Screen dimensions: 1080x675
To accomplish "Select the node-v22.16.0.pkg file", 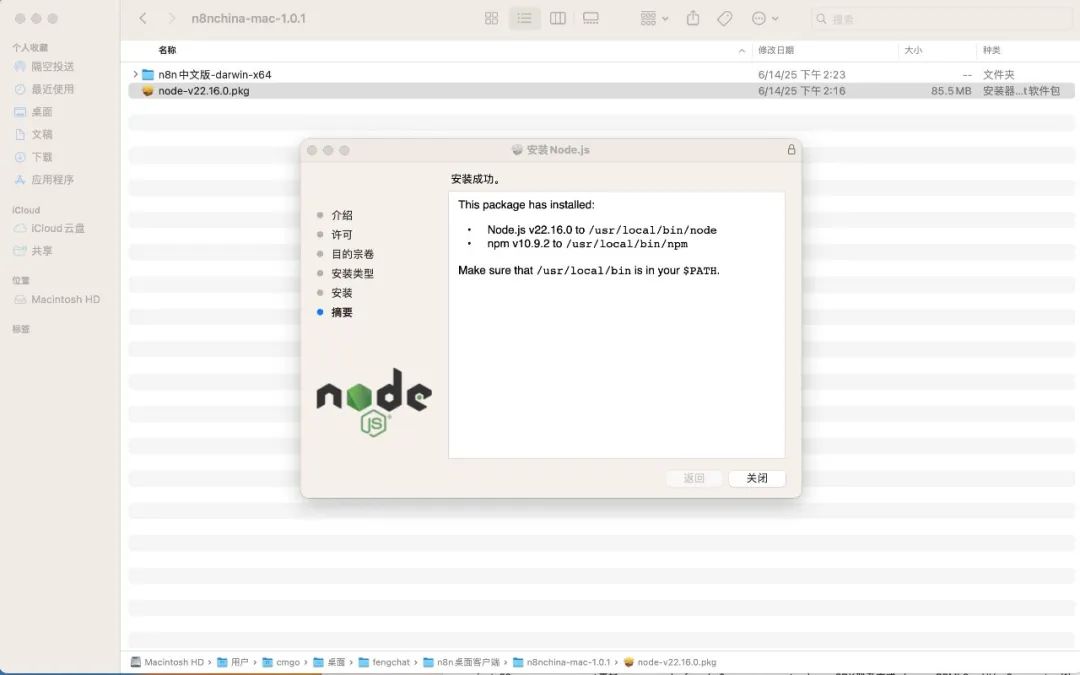I will pyautogui.click(x=601, y=91).
